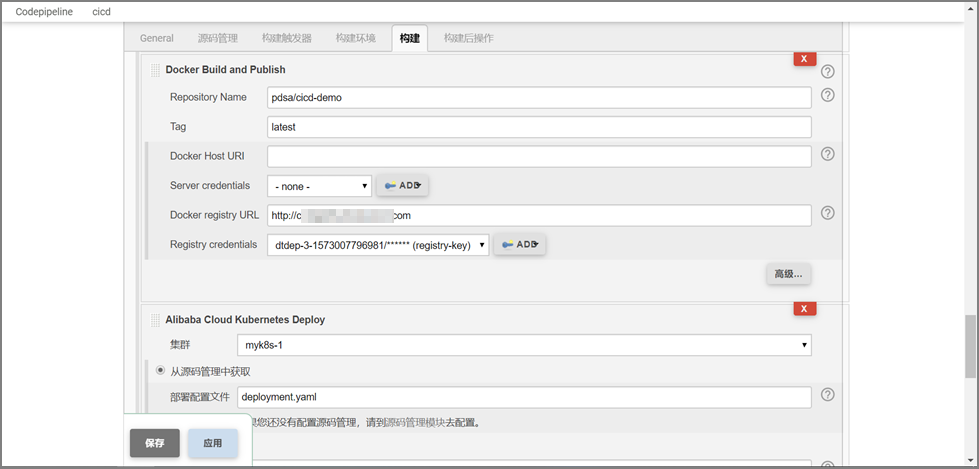
Task: Switch to the 源码管理 tab
Action: coord(218,38)
